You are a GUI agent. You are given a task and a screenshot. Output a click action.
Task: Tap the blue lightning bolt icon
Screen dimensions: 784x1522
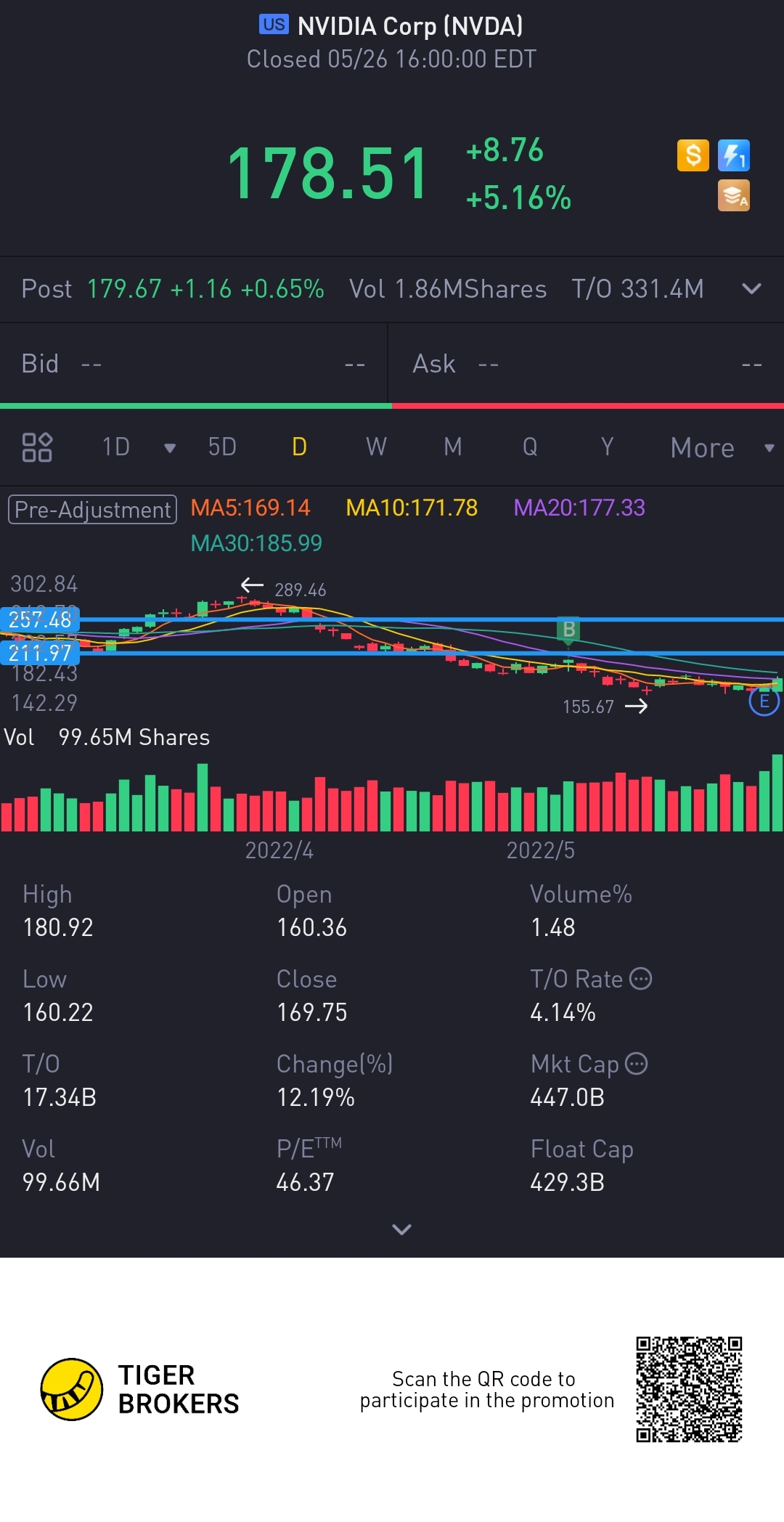click(x=734, y=155)
